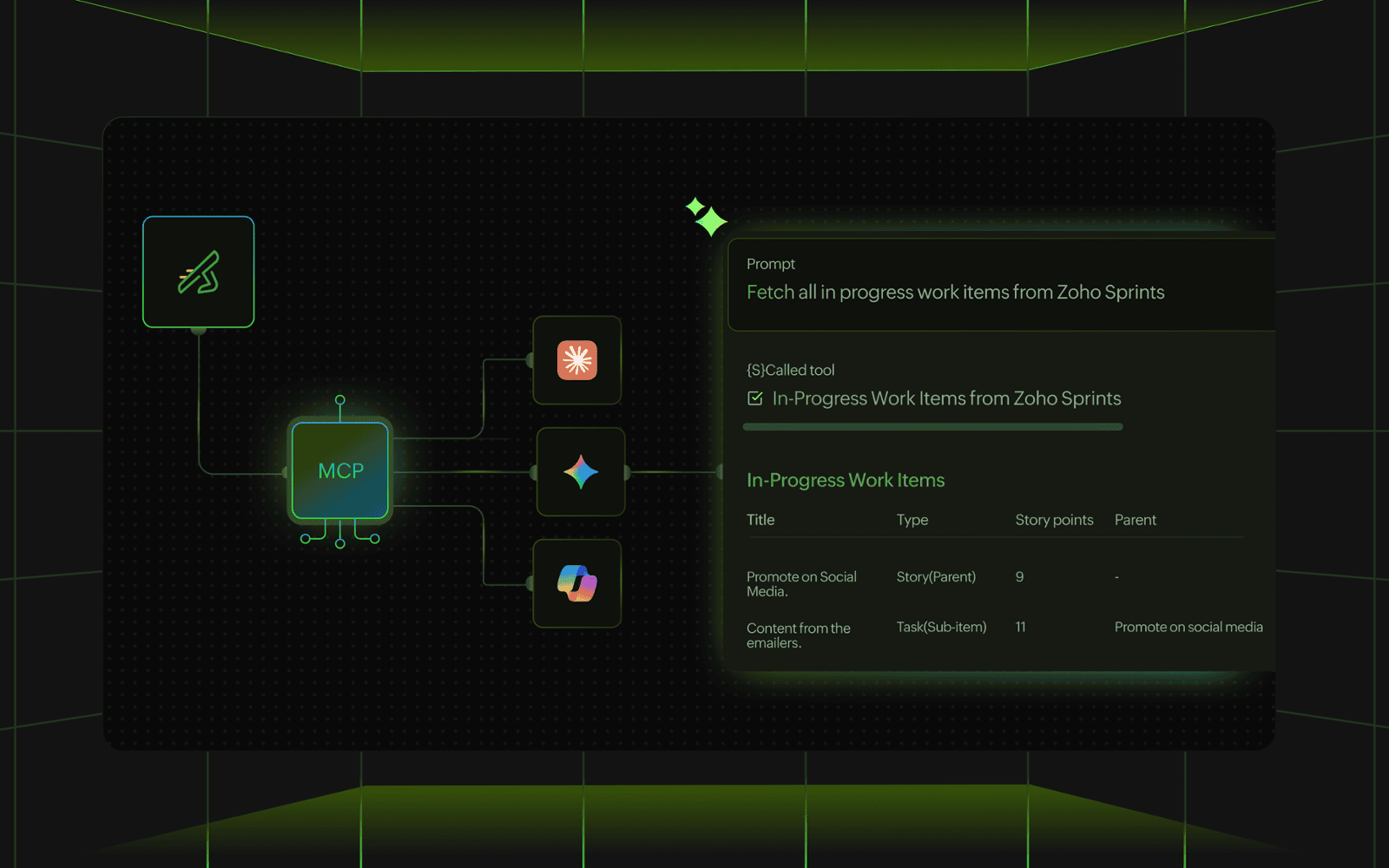Click the Story points column header
Screen dimensions: 1389x868
[1054, 520]
